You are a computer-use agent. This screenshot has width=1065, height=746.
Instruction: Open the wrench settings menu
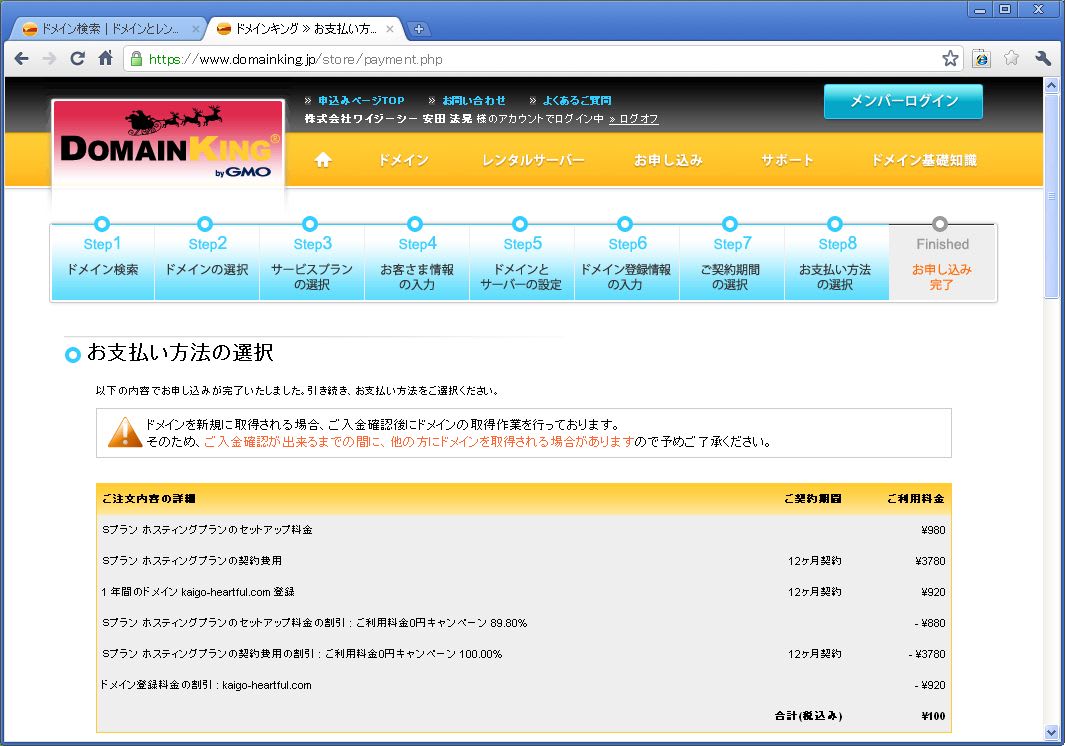(x=1043, y=59)
